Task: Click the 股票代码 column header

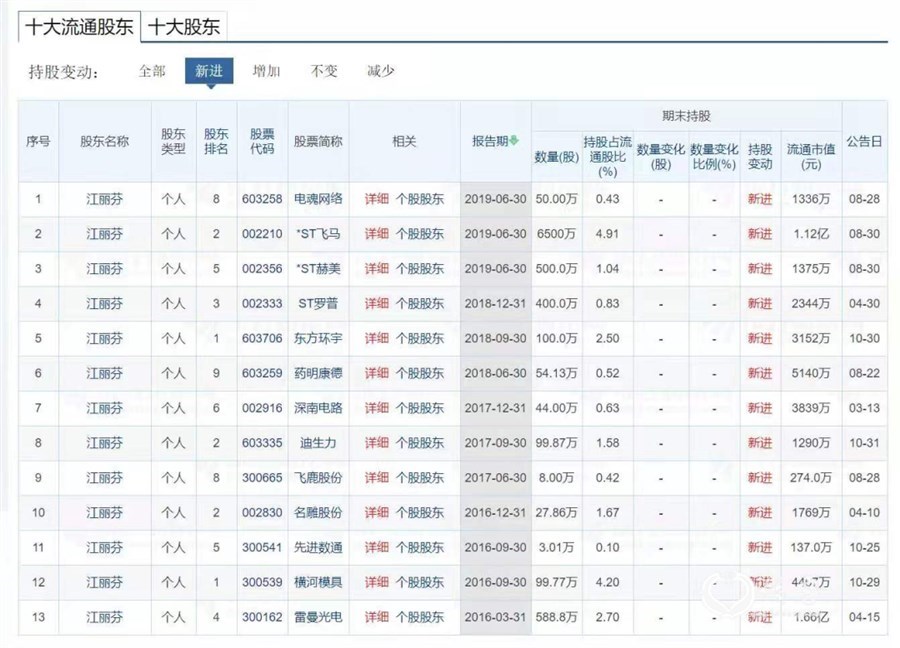Action: coord(262,141)
